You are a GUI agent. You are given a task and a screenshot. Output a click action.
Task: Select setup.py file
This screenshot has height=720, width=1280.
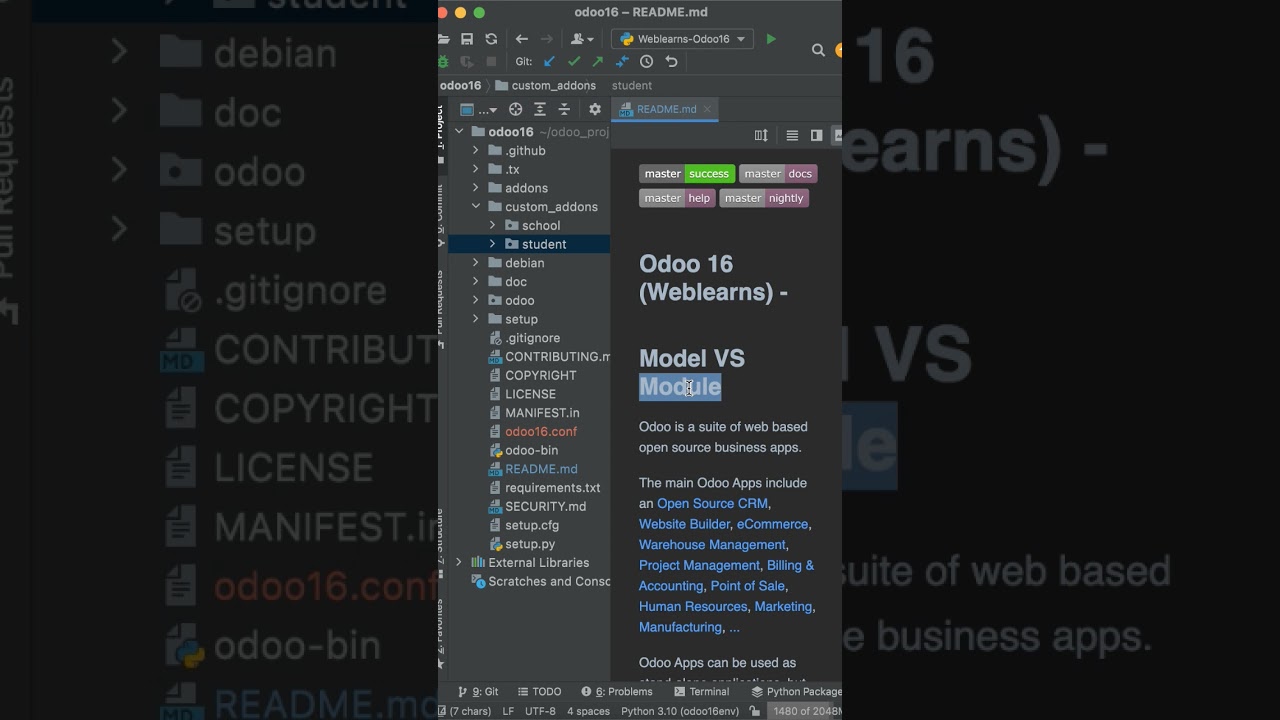530,544
